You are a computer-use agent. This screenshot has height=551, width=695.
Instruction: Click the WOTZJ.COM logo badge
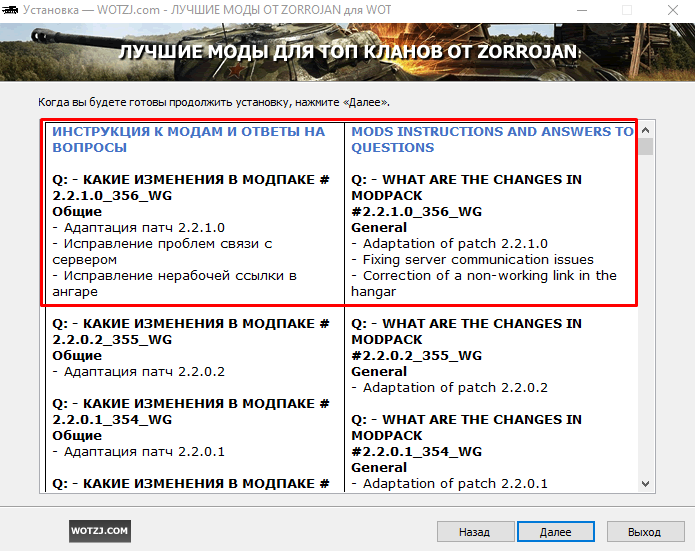pos(100,530)
